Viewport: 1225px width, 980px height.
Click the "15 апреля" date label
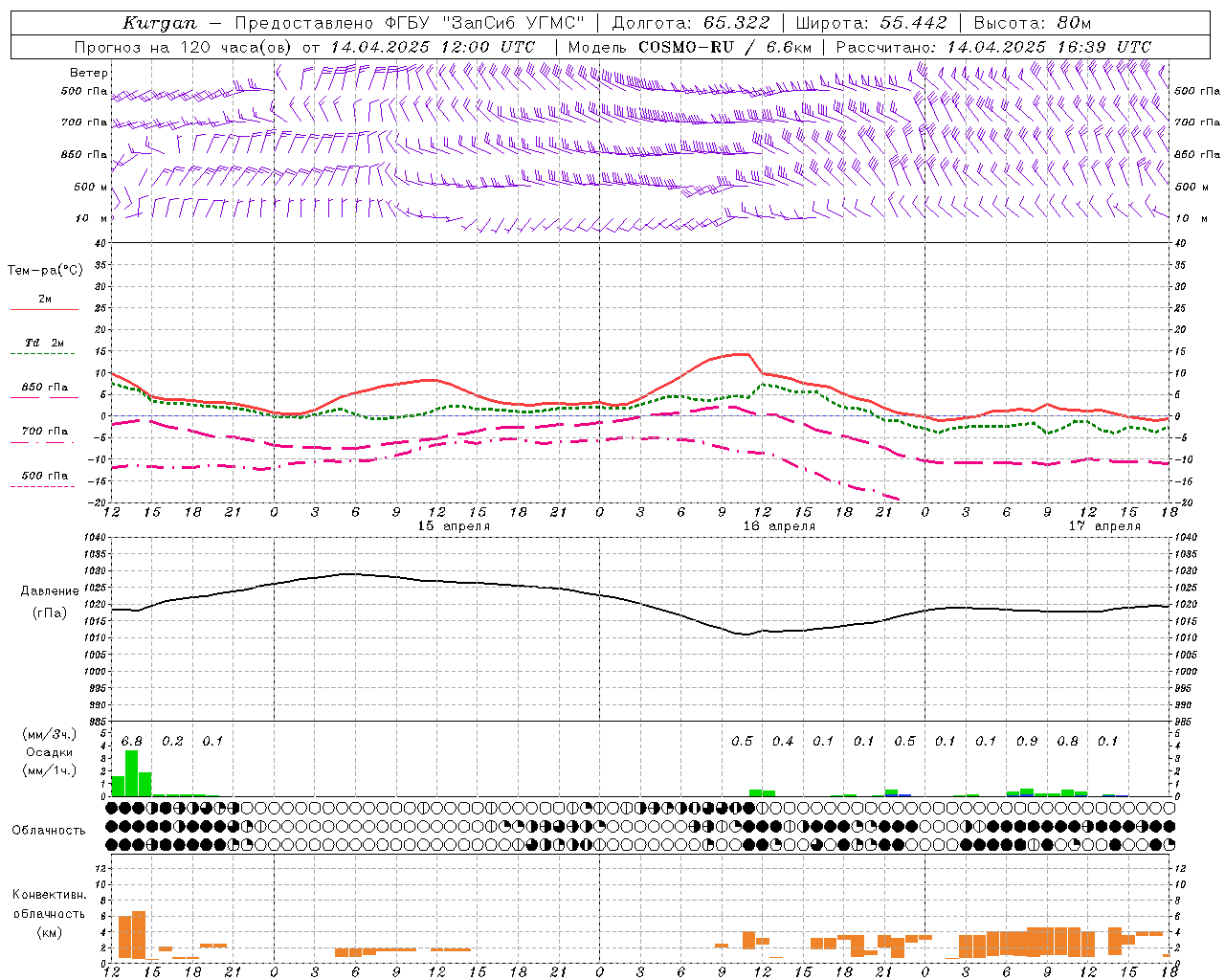point(454,526)
